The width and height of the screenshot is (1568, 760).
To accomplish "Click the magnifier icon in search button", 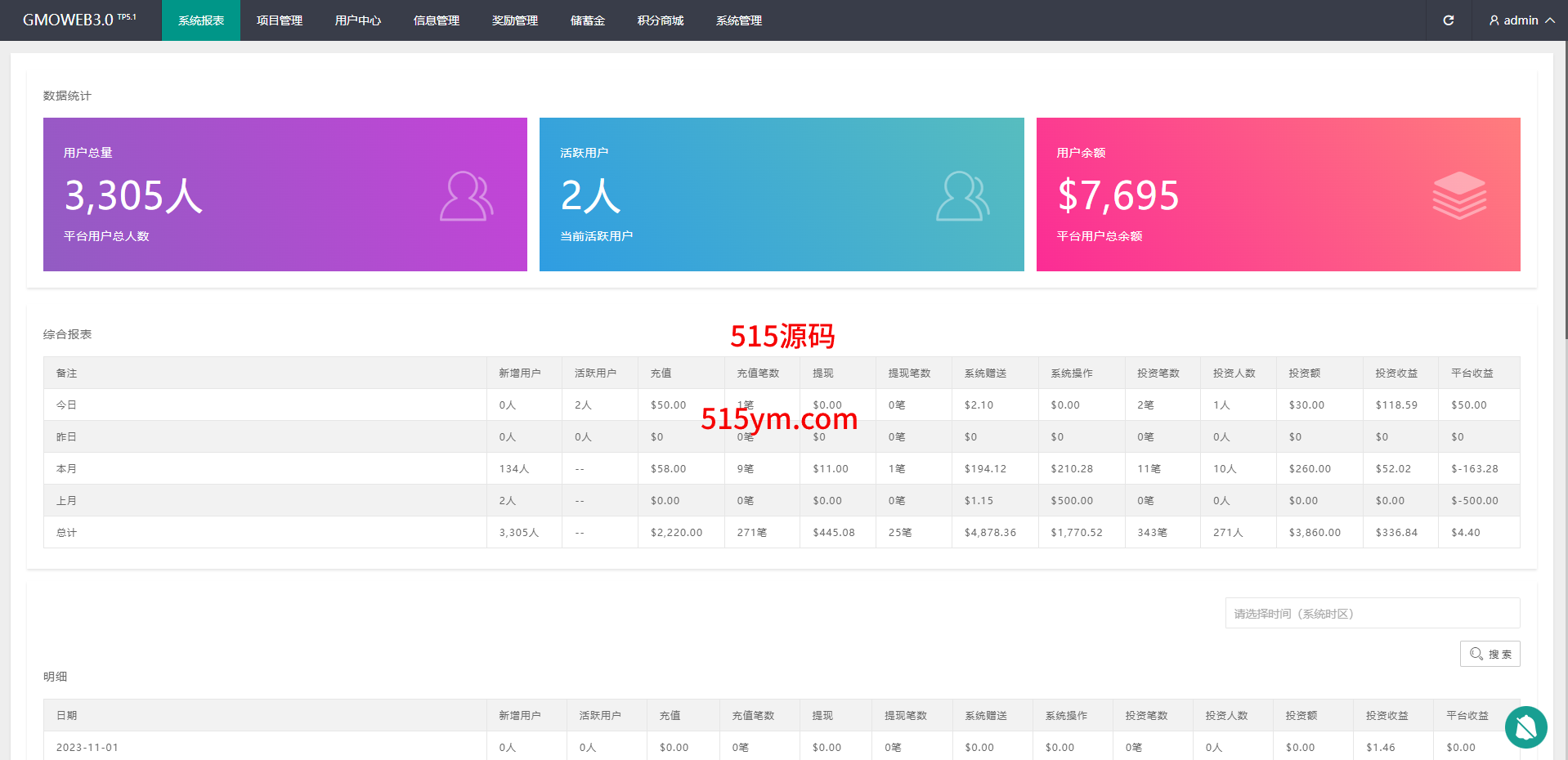I will pyautogui.click(x=1476, y=654).
